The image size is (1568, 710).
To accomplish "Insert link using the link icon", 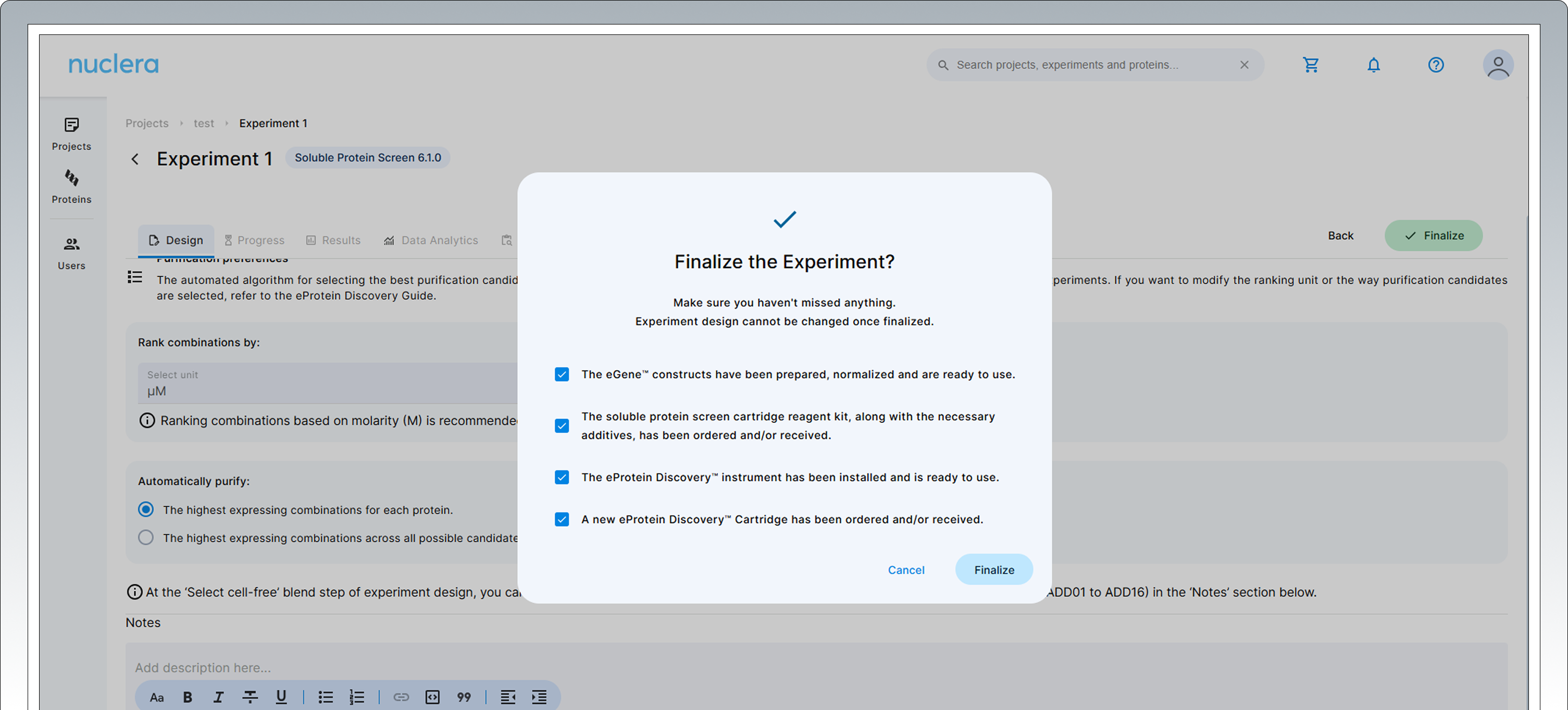I will [401, 696].
